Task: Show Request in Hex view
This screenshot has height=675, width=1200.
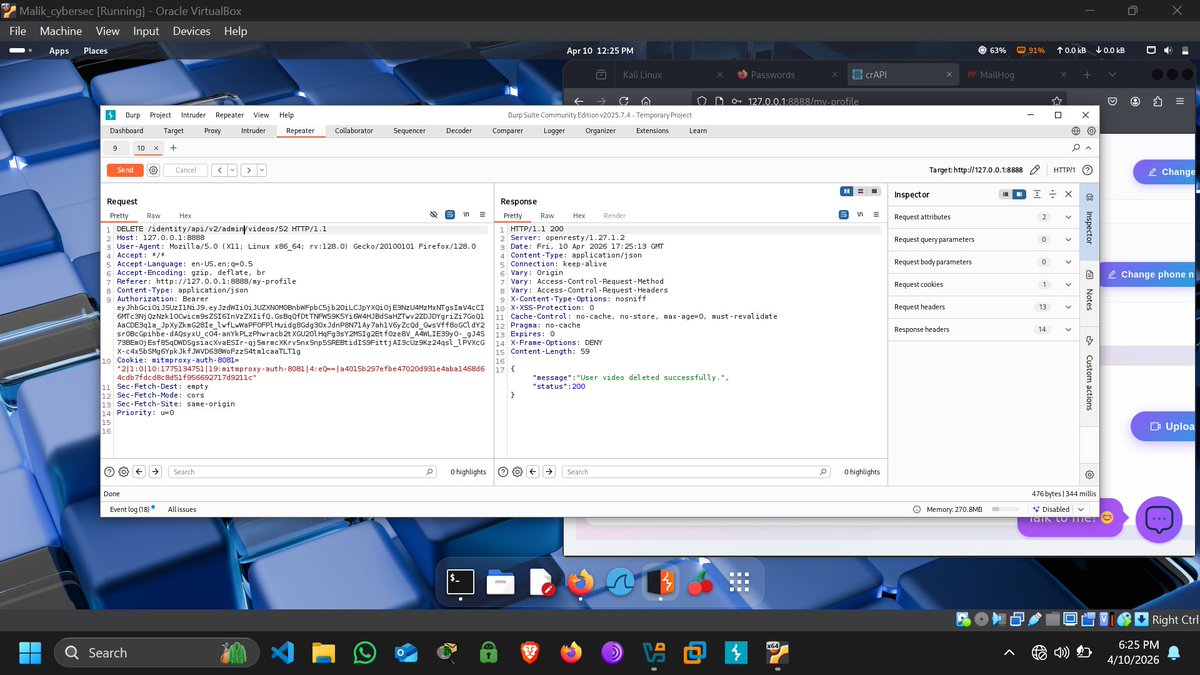Action: (185, 216)
